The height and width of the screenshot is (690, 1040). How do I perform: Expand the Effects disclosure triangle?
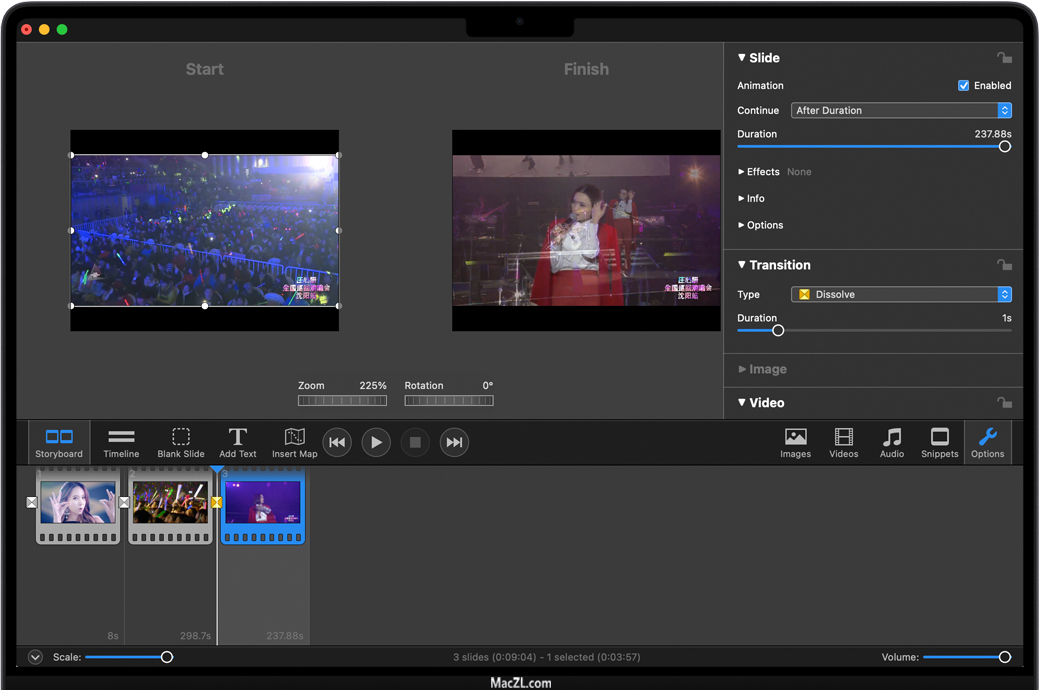[741, 172]
